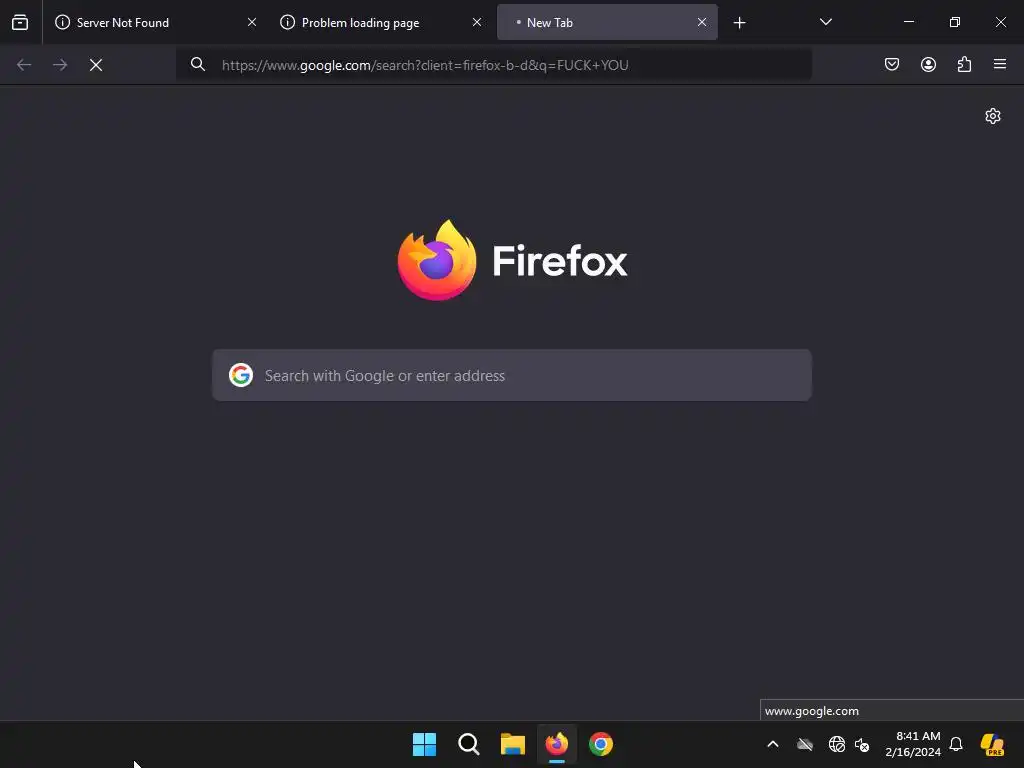Stop loading the current page

tap(96, 65)
